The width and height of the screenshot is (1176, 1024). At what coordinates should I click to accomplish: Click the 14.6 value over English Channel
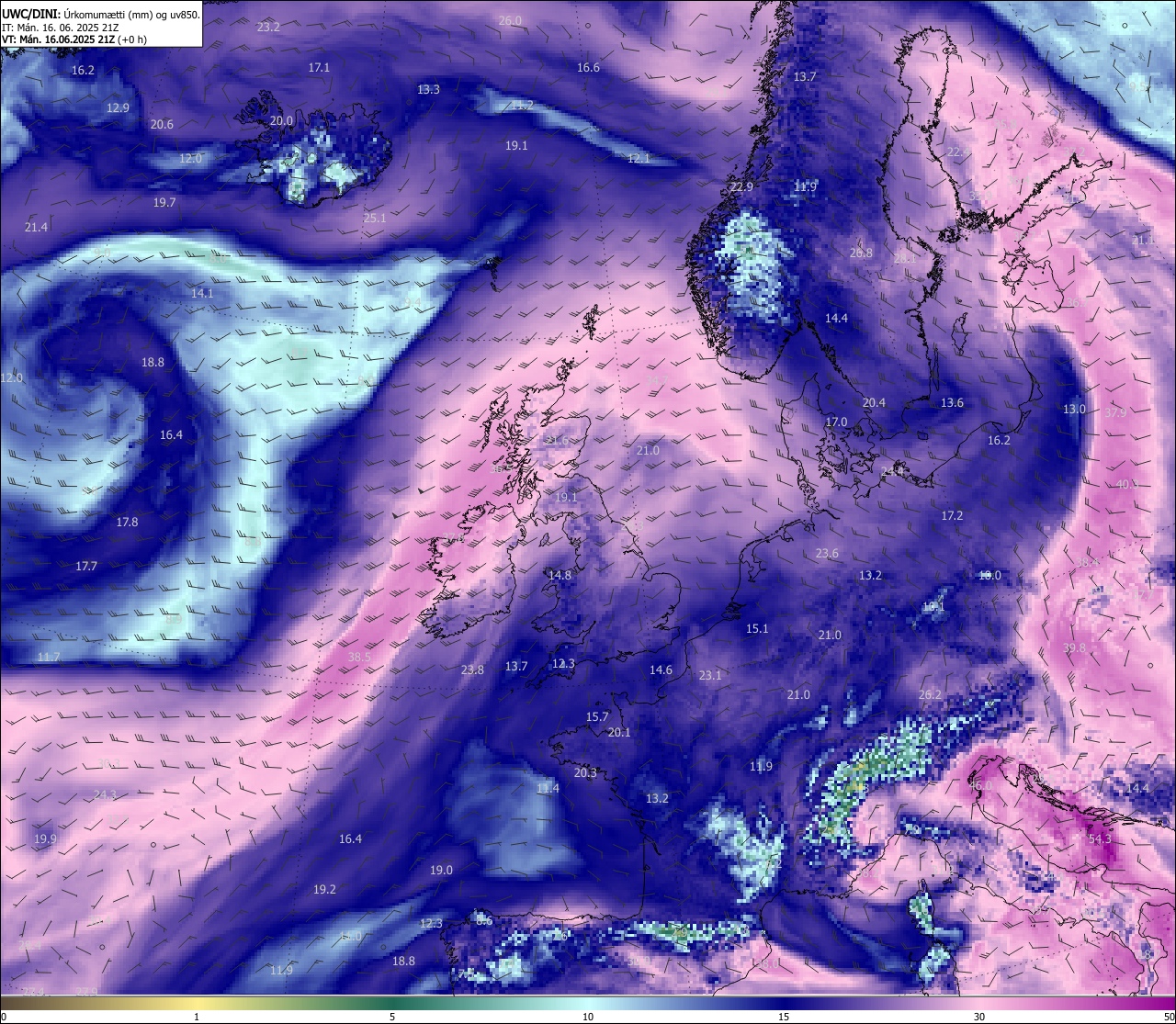coord(661,670)
